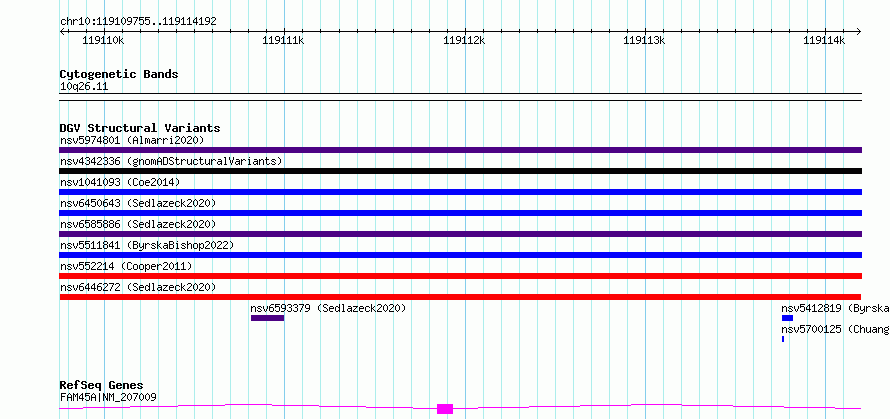The width and height of the screenshot is (890, 419).
Task: Select the blue nsv6450643 variant bar
Action: (x=460, y=213)
